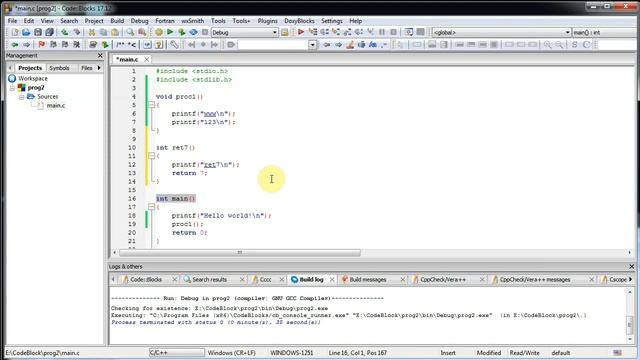Toggle Match case Aa search option
Viewport: 640px width, 360px height.
pos(373,44)
